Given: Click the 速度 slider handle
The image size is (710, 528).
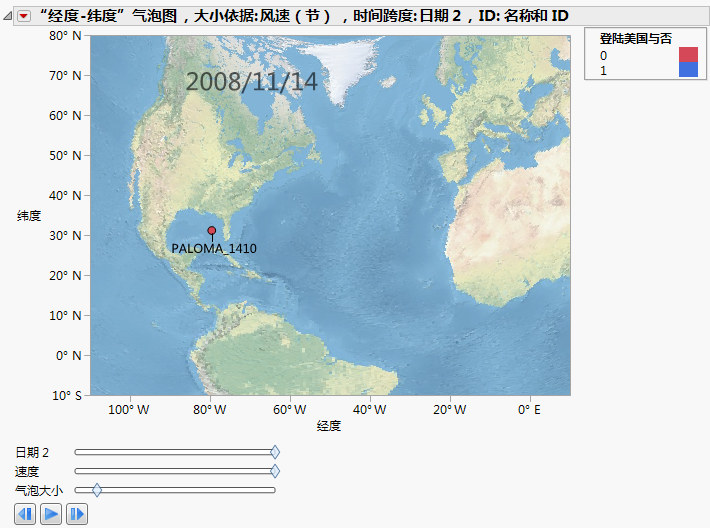Looking at the screenshot, I should click(x=275, y=471).
